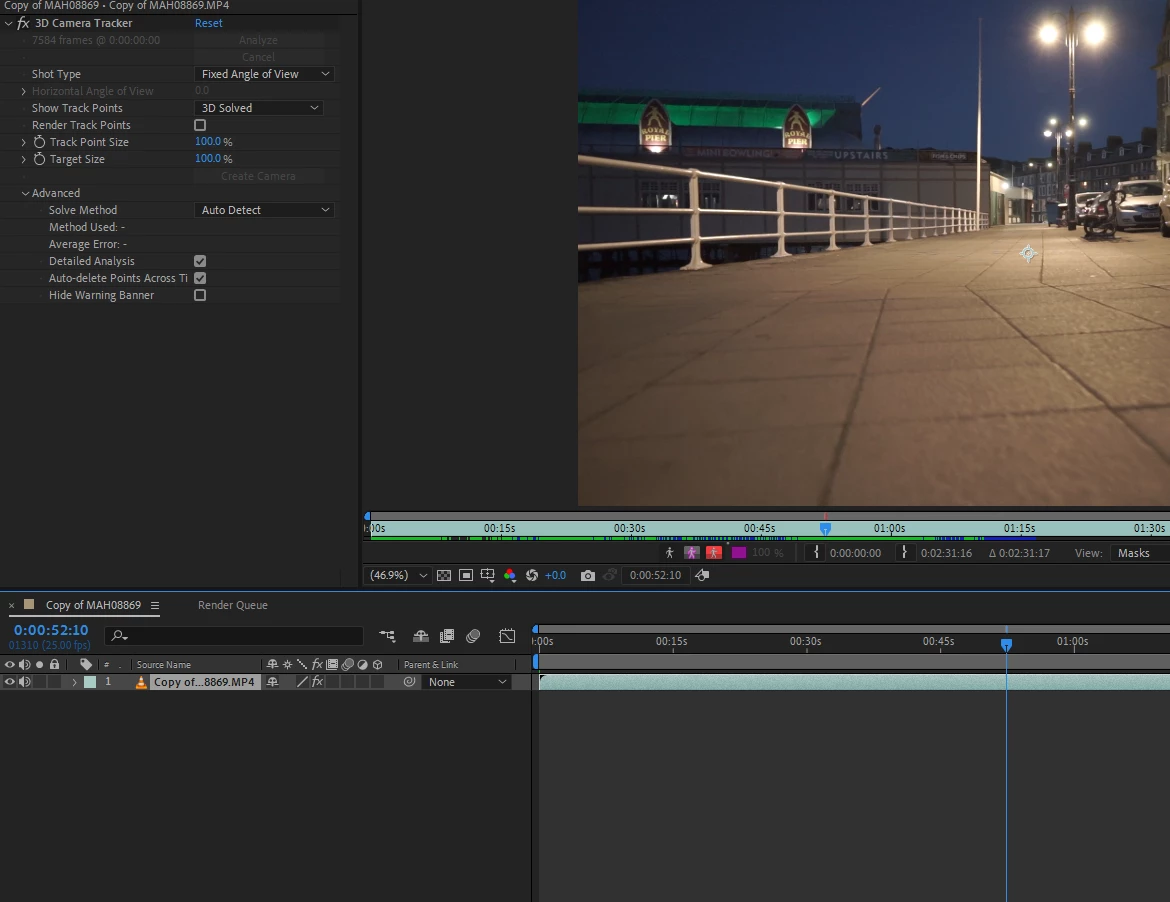This screenshot has width=1170, height=902.
Task: Check the Hide Warning Banner box
Action: pyautogui.click(x=200, y=295)
